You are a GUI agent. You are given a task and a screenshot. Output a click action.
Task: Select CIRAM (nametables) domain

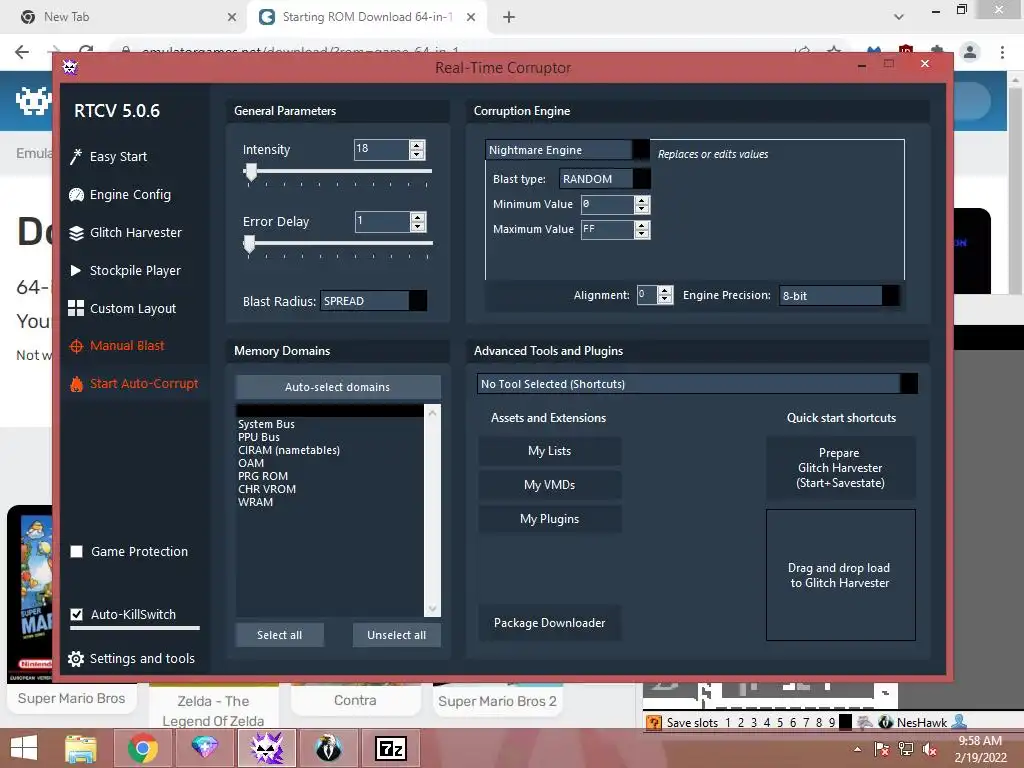pyautogui.click(x=289, y=450)
